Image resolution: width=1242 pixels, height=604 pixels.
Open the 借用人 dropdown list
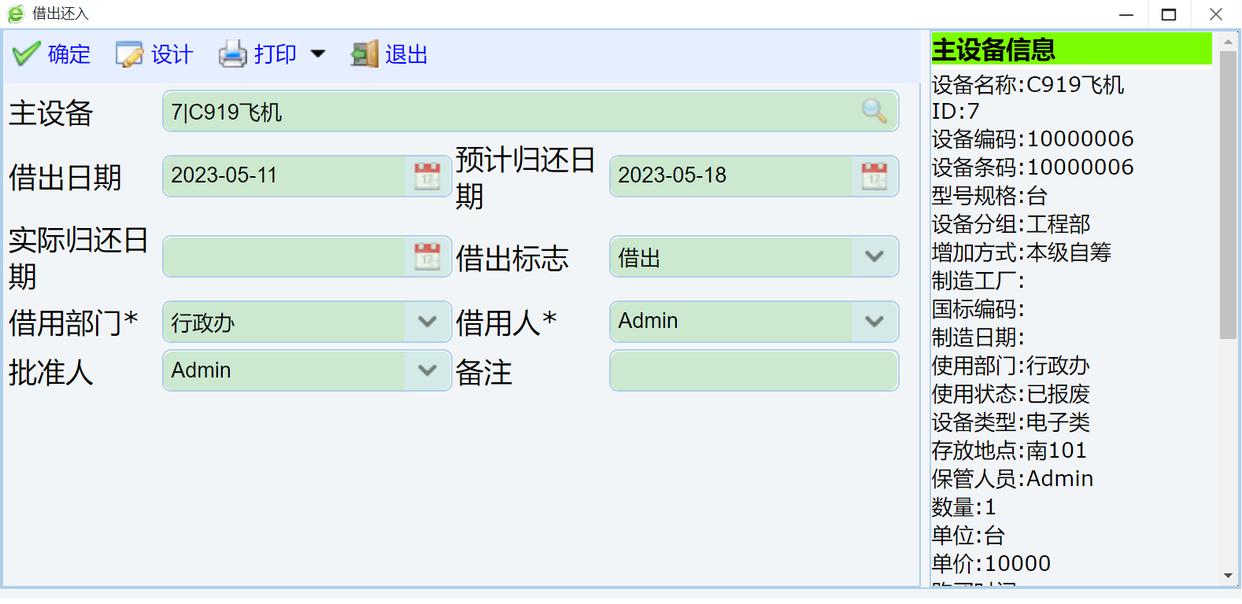pos(874,322)
